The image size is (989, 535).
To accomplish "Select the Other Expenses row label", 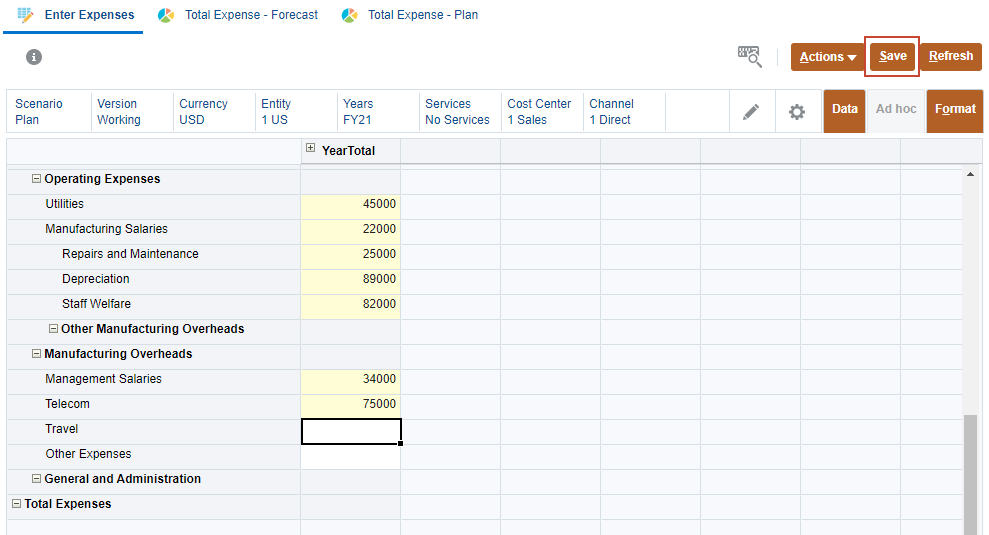I will tap(88, 454).
